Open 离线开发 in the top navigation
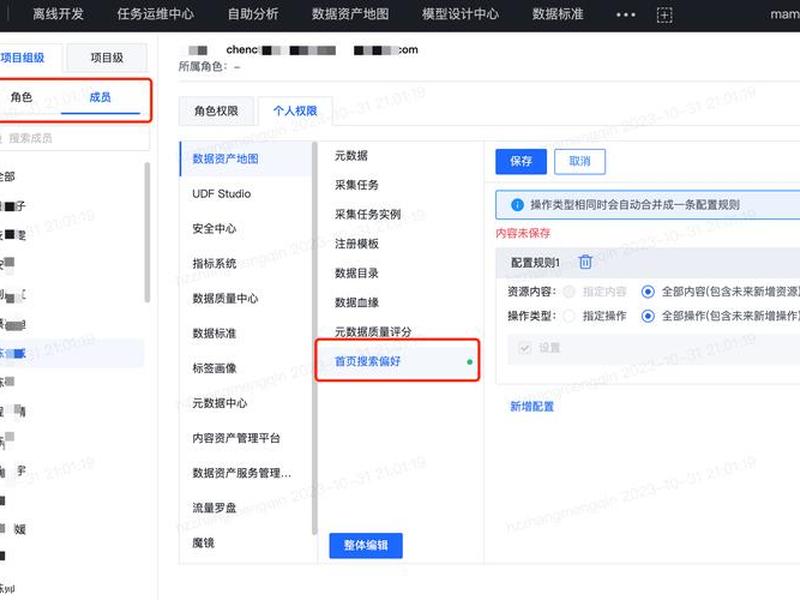800x600 pixels. coord(58,14)
